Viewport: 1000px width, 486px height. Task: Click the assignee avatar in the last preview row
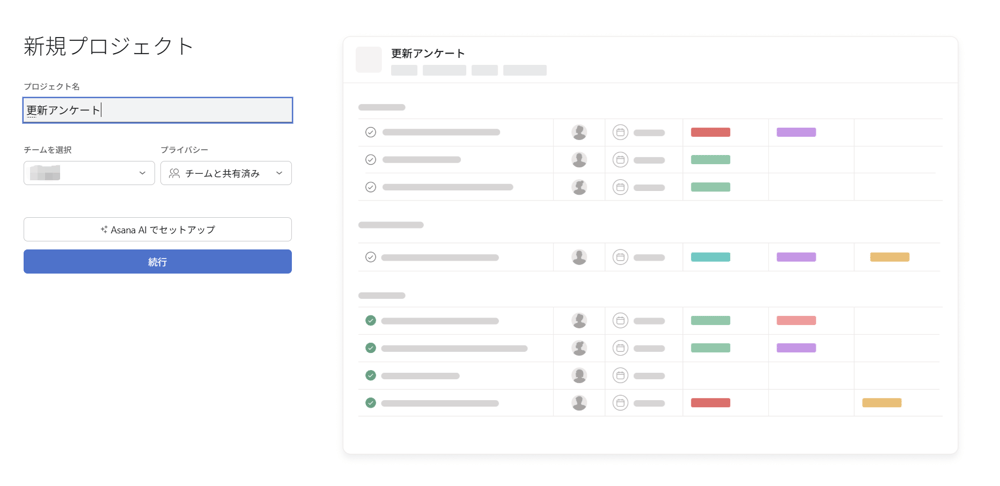tap(579, 403)
